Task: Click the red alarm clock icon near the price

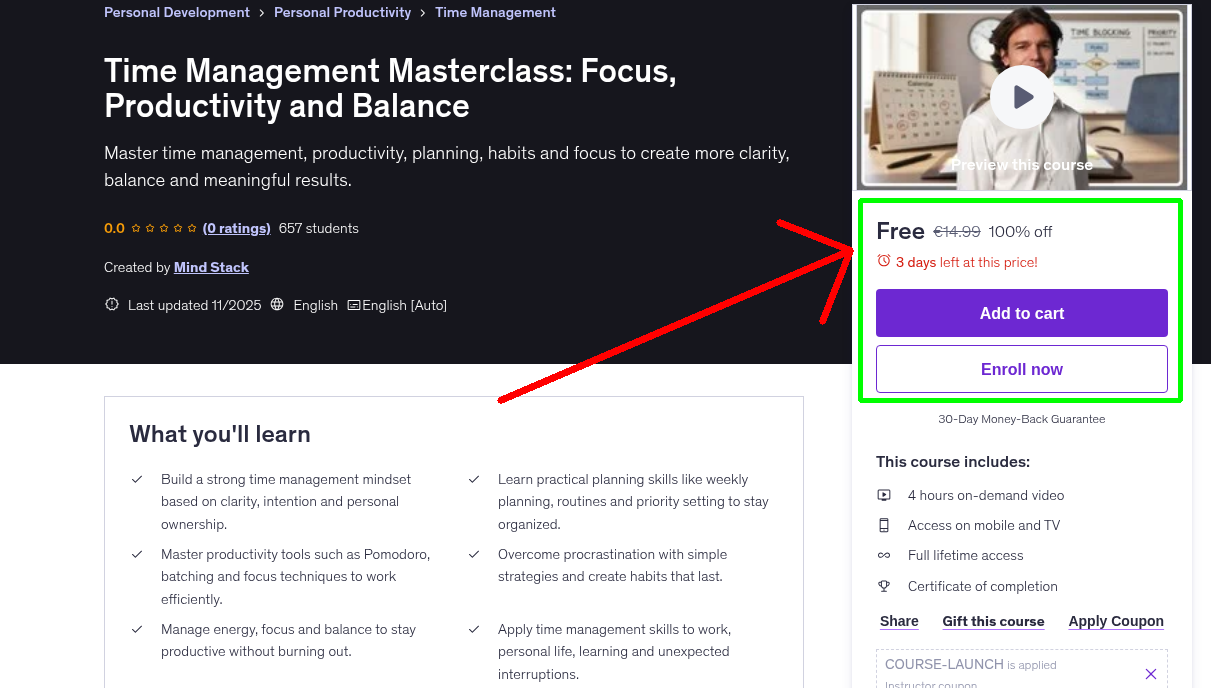Action: click(x=883, y=260)
